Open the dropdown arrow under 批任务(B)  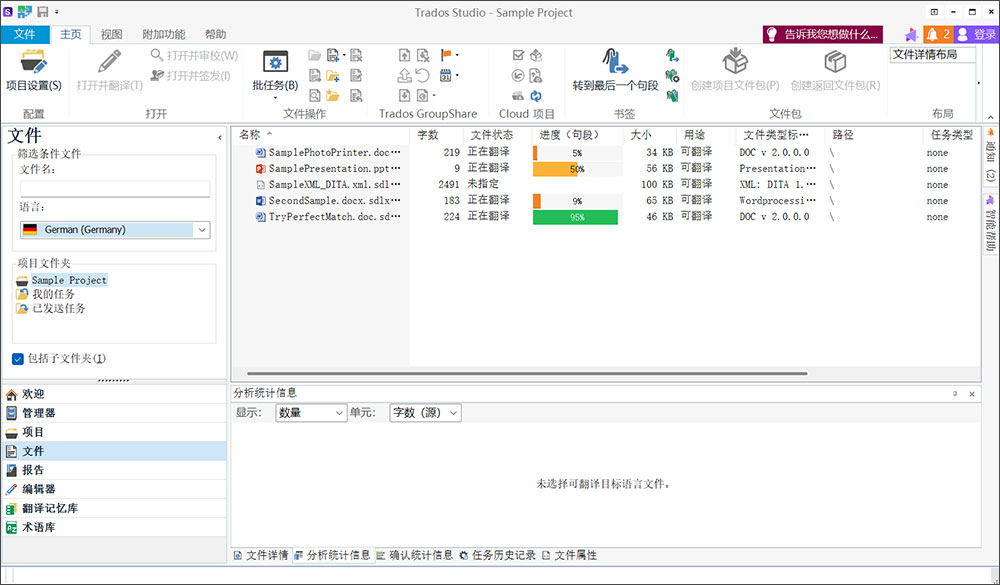tap(275, 98)
